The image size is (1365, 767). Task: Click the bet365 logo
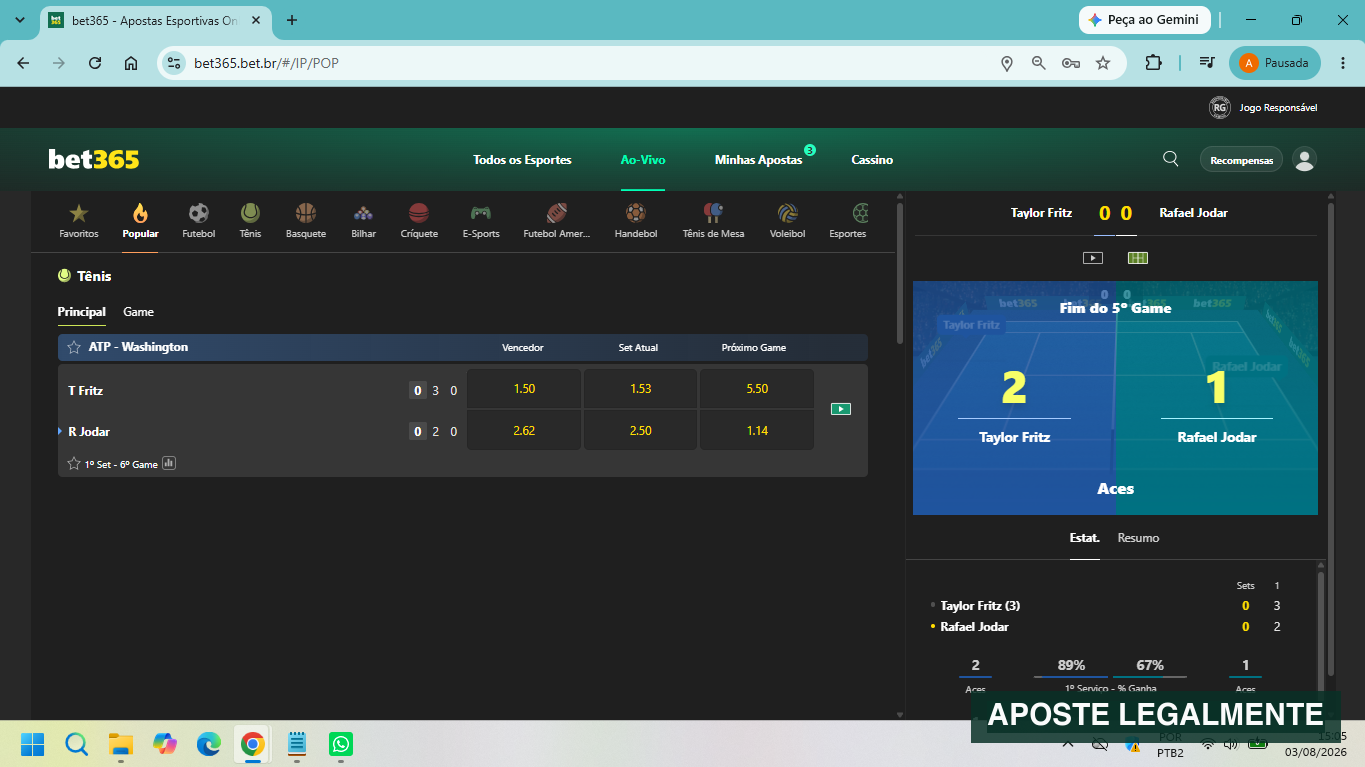point(94,159)
